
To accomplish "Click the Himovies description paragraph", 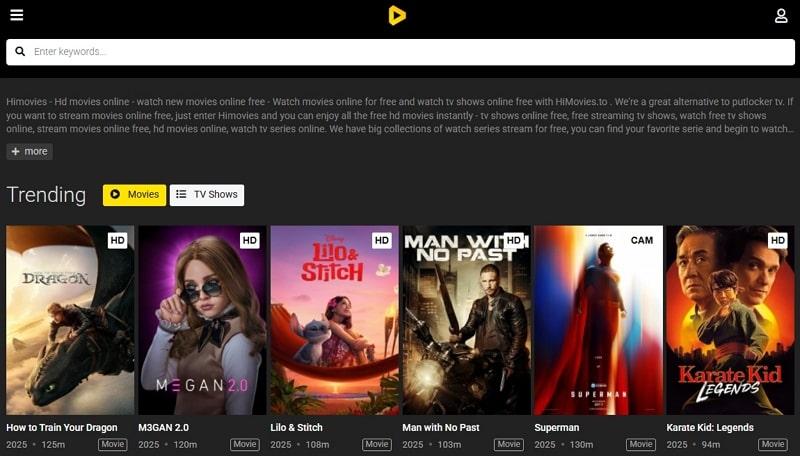I will (400, 115).
